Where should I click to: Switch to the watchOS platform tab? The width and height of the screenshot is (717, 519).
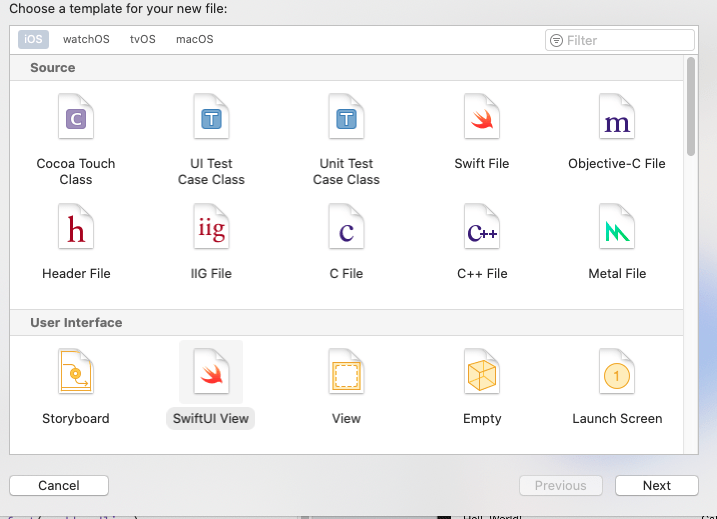86,40
